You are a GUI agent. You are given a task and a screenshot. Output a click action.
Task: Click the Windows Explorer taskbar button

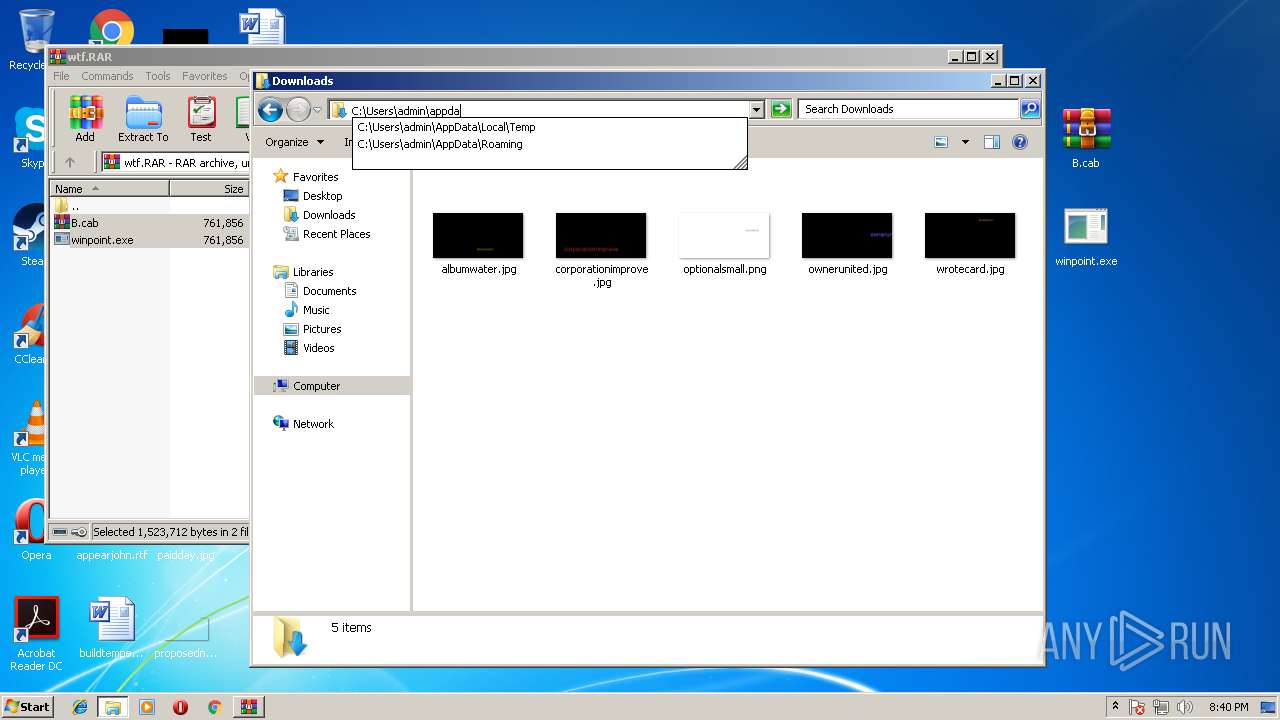click(x=113, y=707)
